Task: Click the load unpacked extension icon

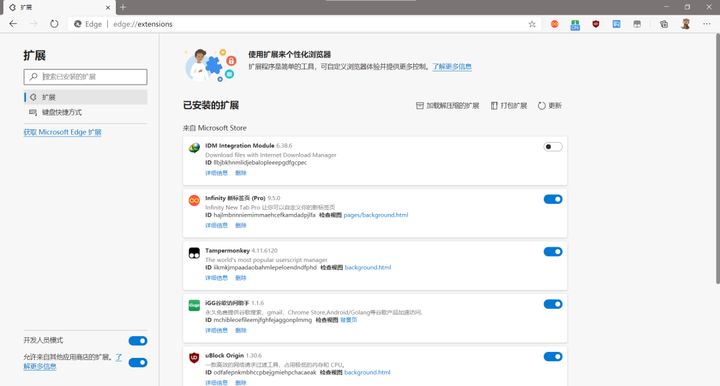Action: [x=419, y=106]
